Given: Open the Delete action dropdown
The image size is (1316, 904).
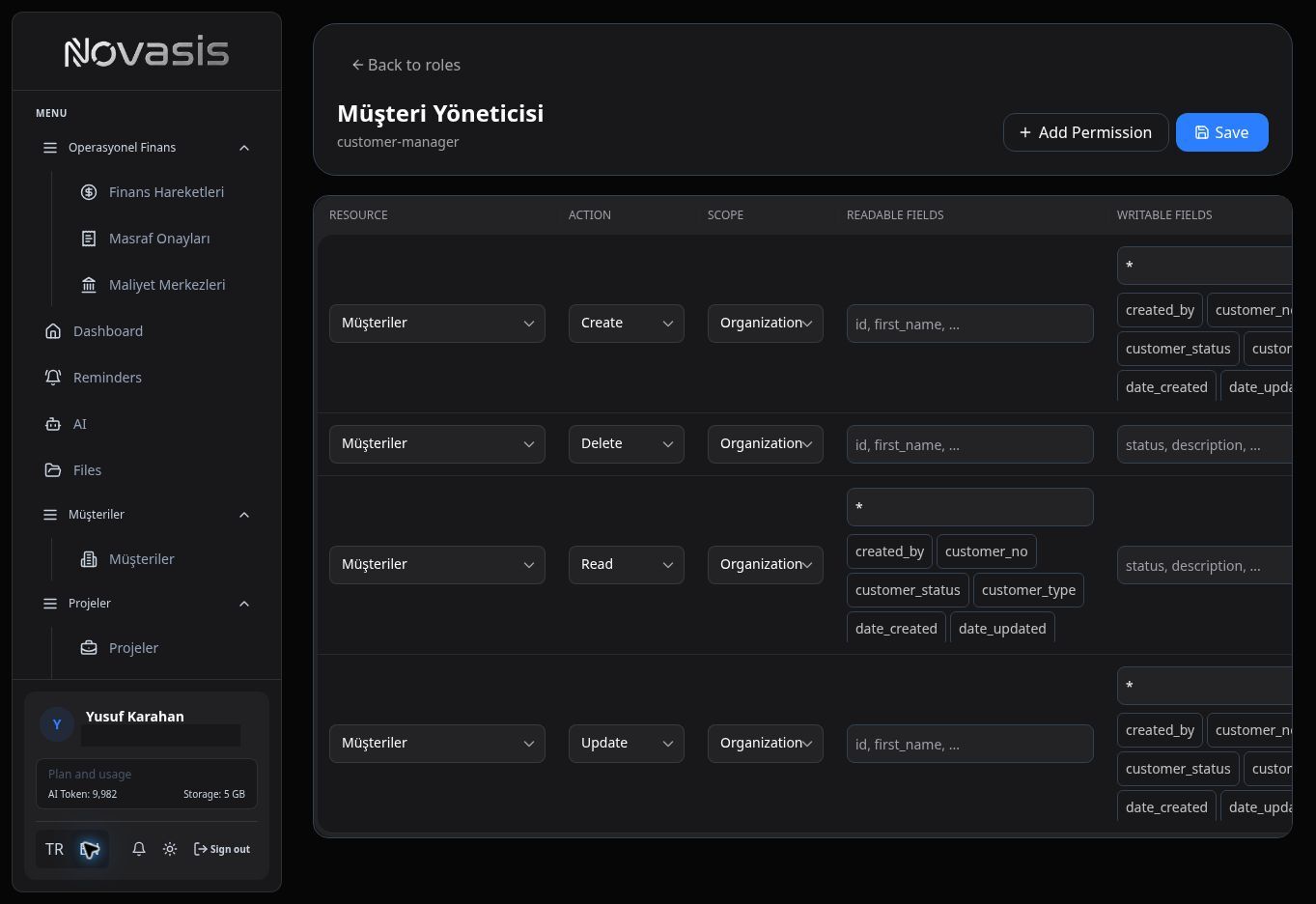Looking at the screenshot, I should tap(627, 444).
